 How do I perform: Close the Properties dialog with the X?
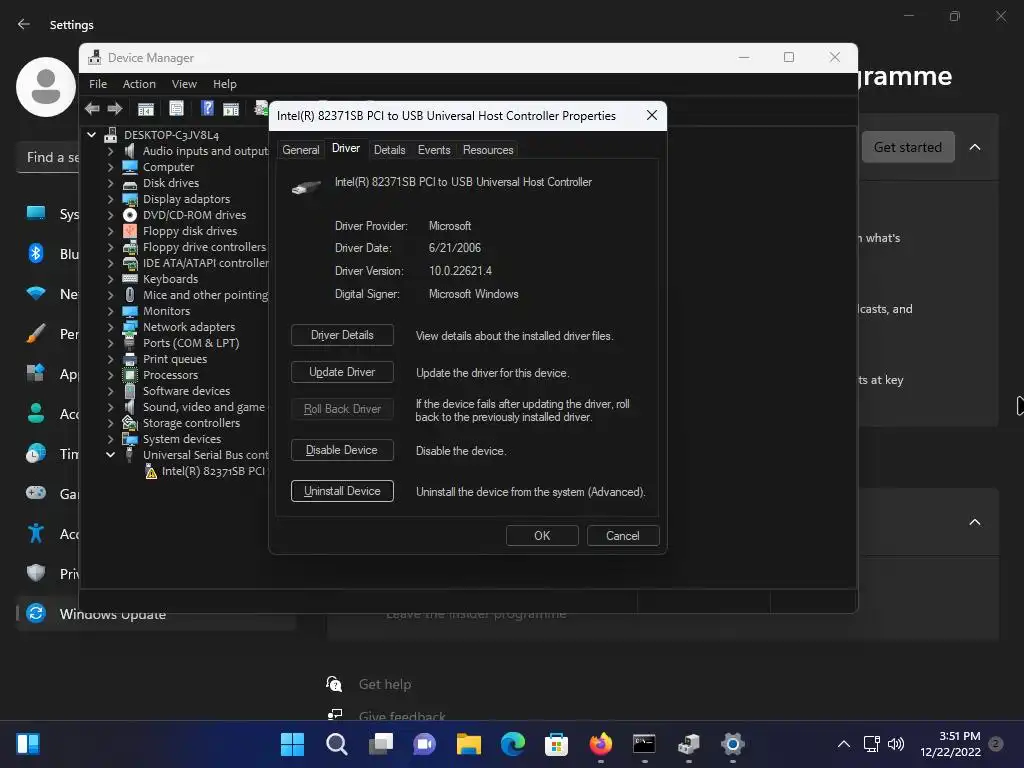[651, 116]
